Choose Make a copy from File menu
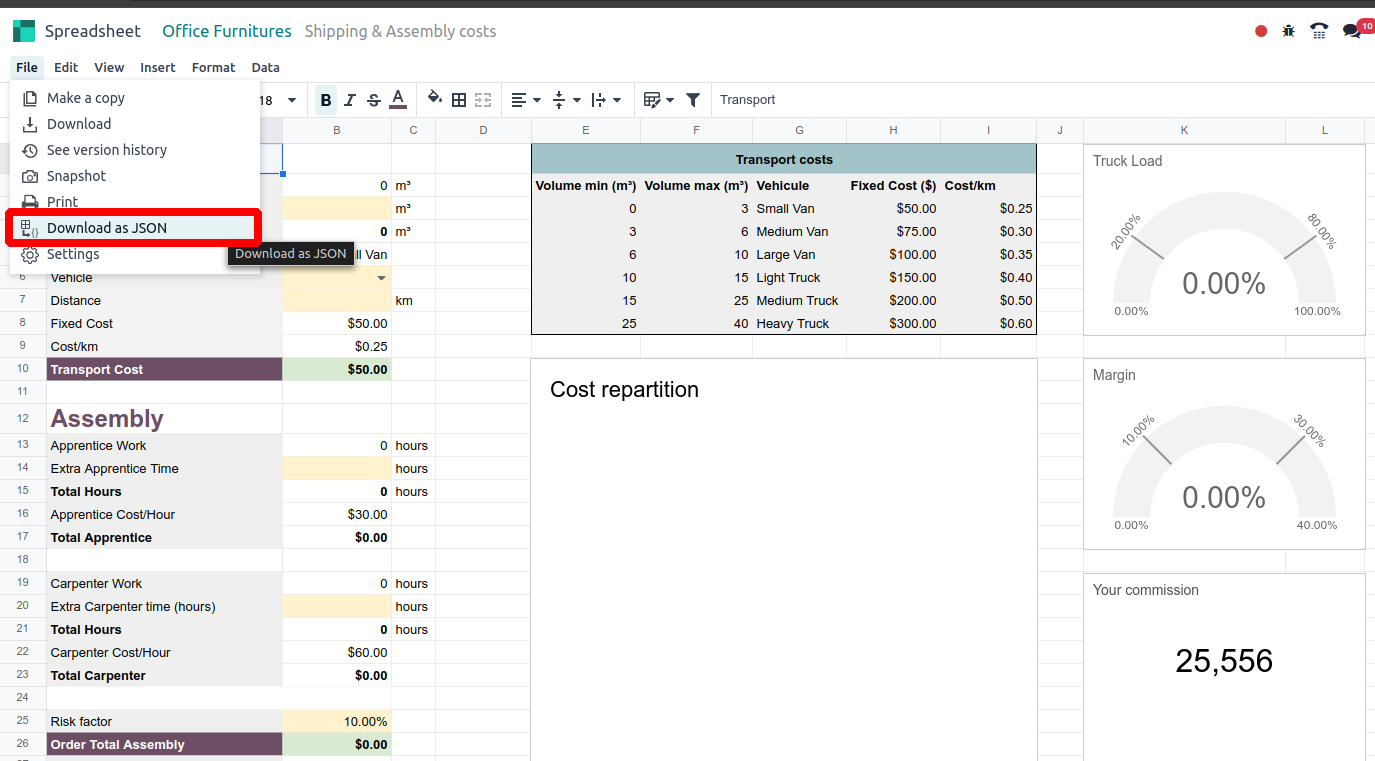Image resolution: width=1375 pixels, height=761 pixels. pos(135,98)
